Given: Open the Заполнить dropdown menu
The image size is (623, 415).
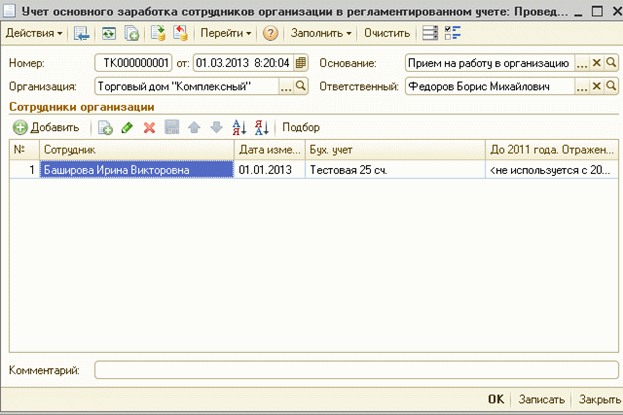Looking at the screenshot, I should pos(321,33).
